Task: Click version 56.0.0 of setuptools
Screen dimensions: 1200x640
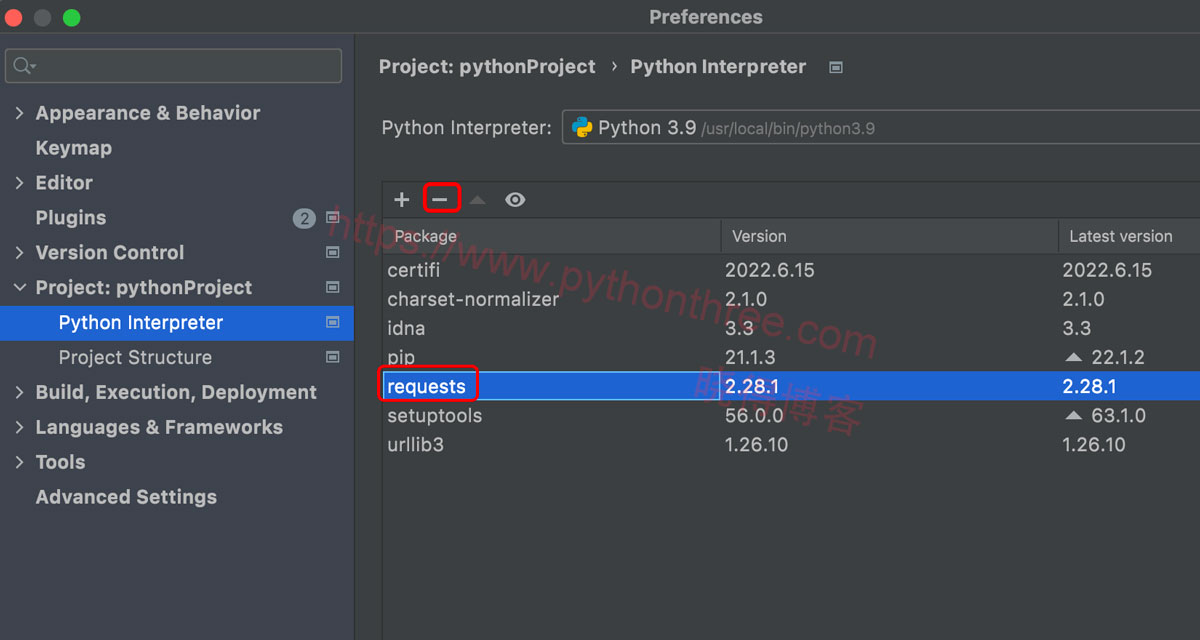Action: click(x=754, y=415)
